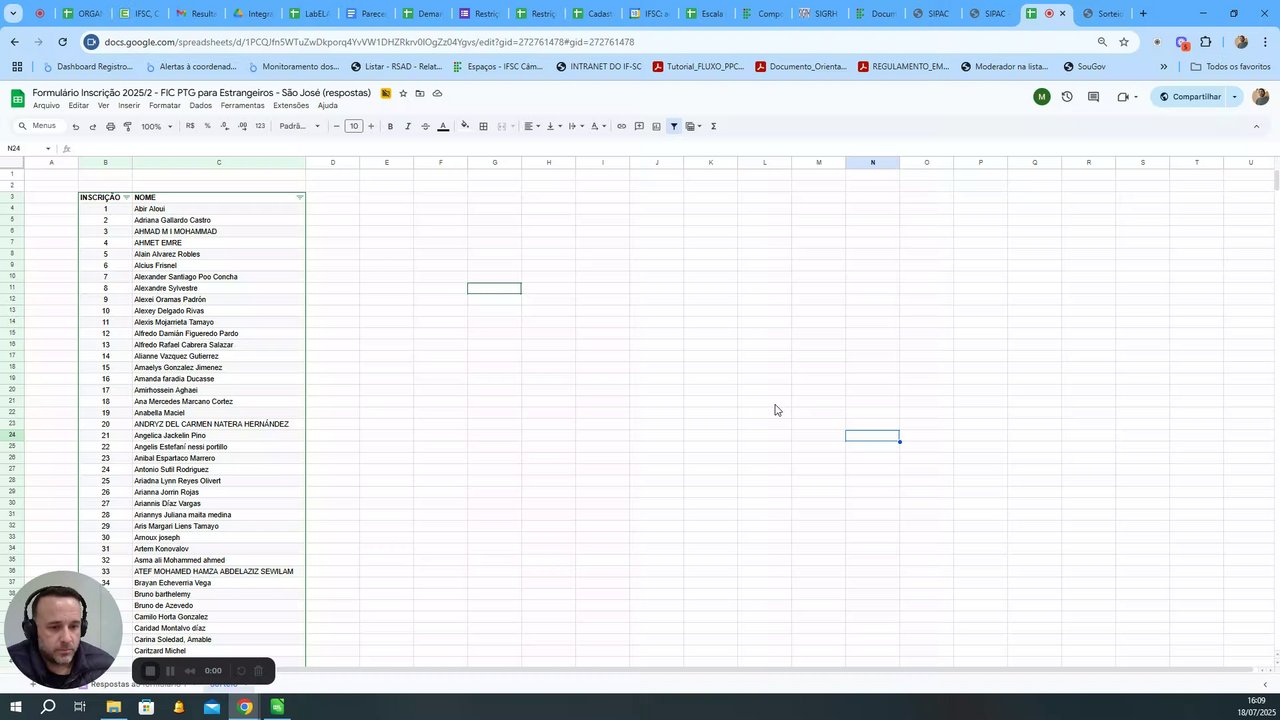This screenshot has height=720, width=1280.
Task: Select column N header
Action: coord(872,162)
